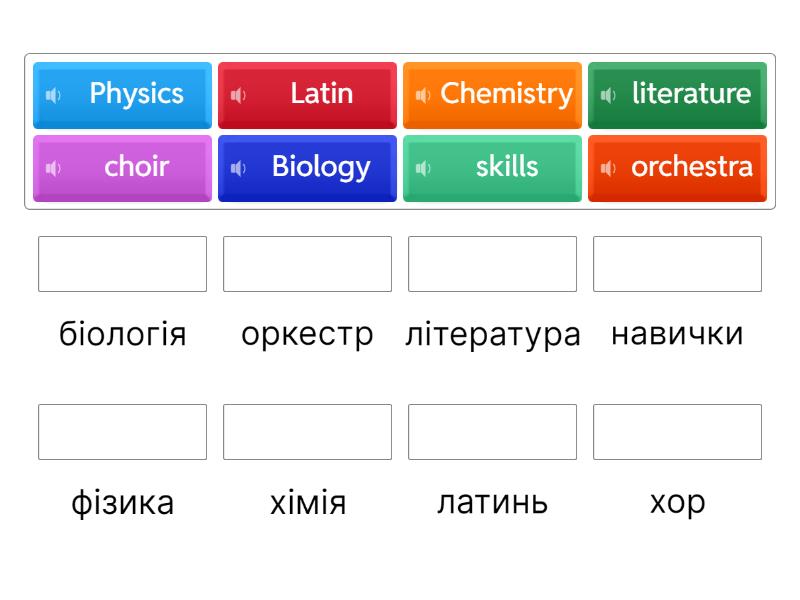Click the empty box above хімія
Screen dimensions: 800x600
(x=307, y=432)
